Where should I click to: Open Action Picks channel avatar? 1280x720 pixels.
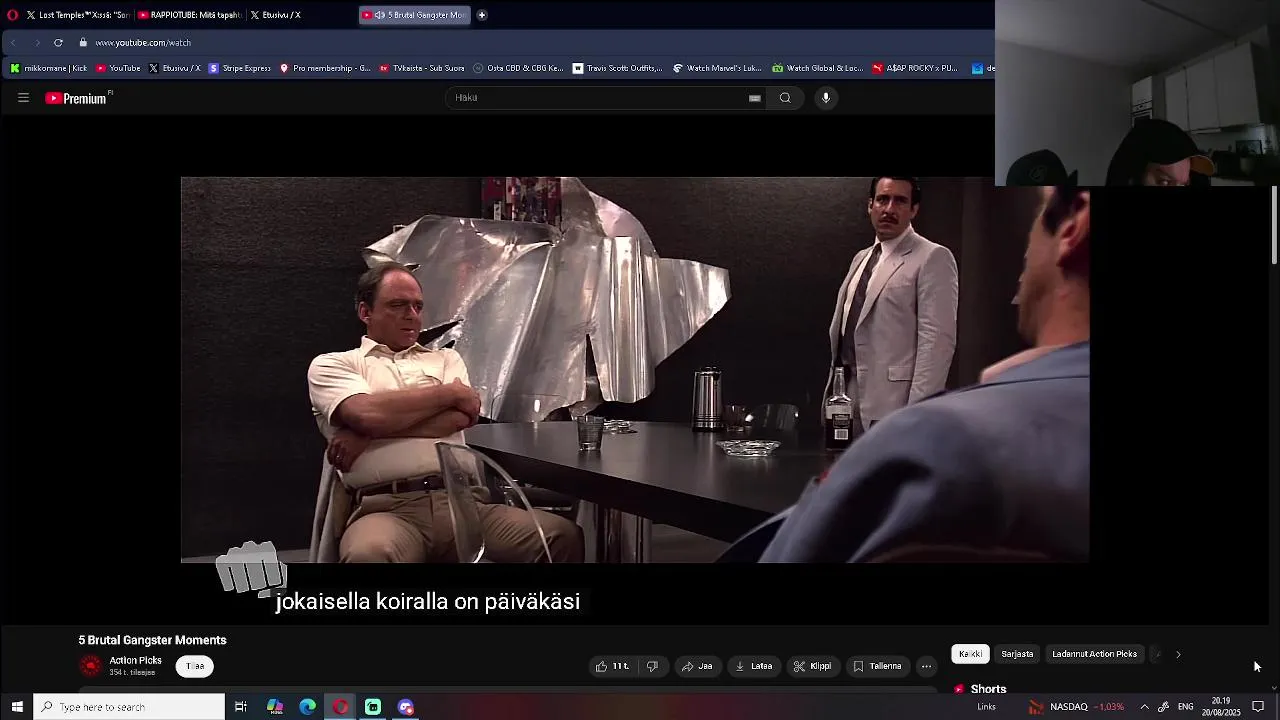pos(91,666)
